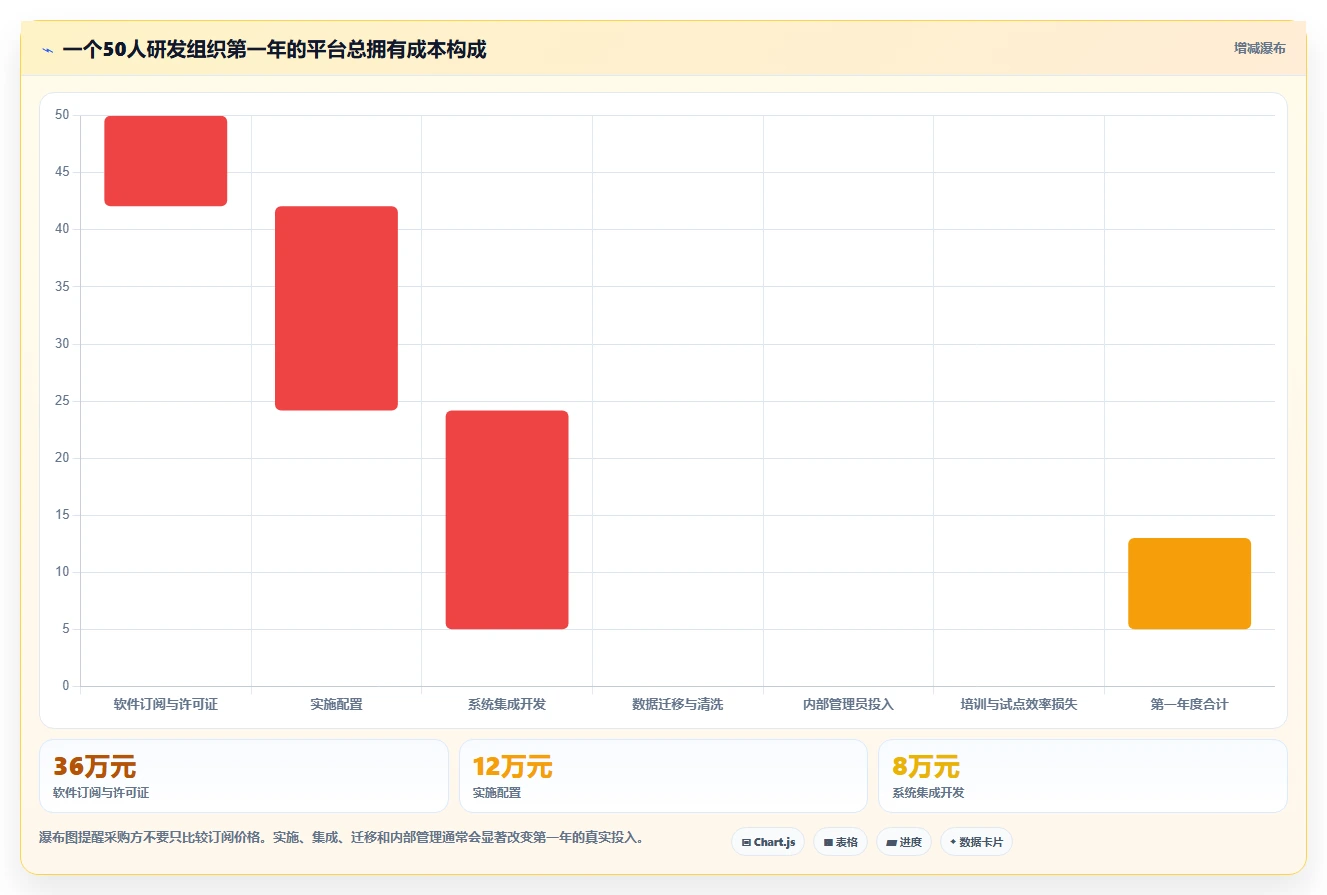This screenshot has width=1327, height=895.
Task: Click the Chart.js chip
Action: click(768, 842)
